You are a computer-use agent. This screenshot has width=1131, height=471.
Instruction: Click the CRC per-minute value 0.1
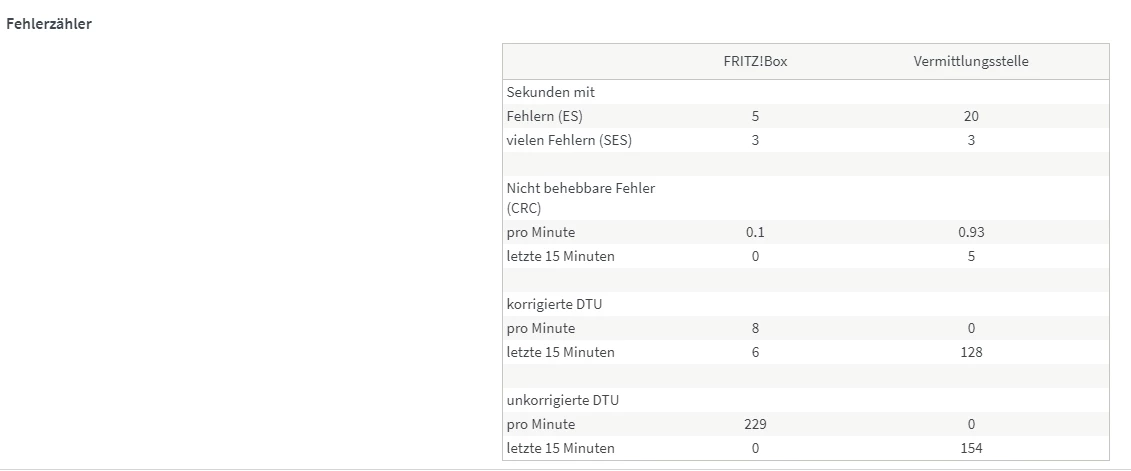click(x=755, y=232)
